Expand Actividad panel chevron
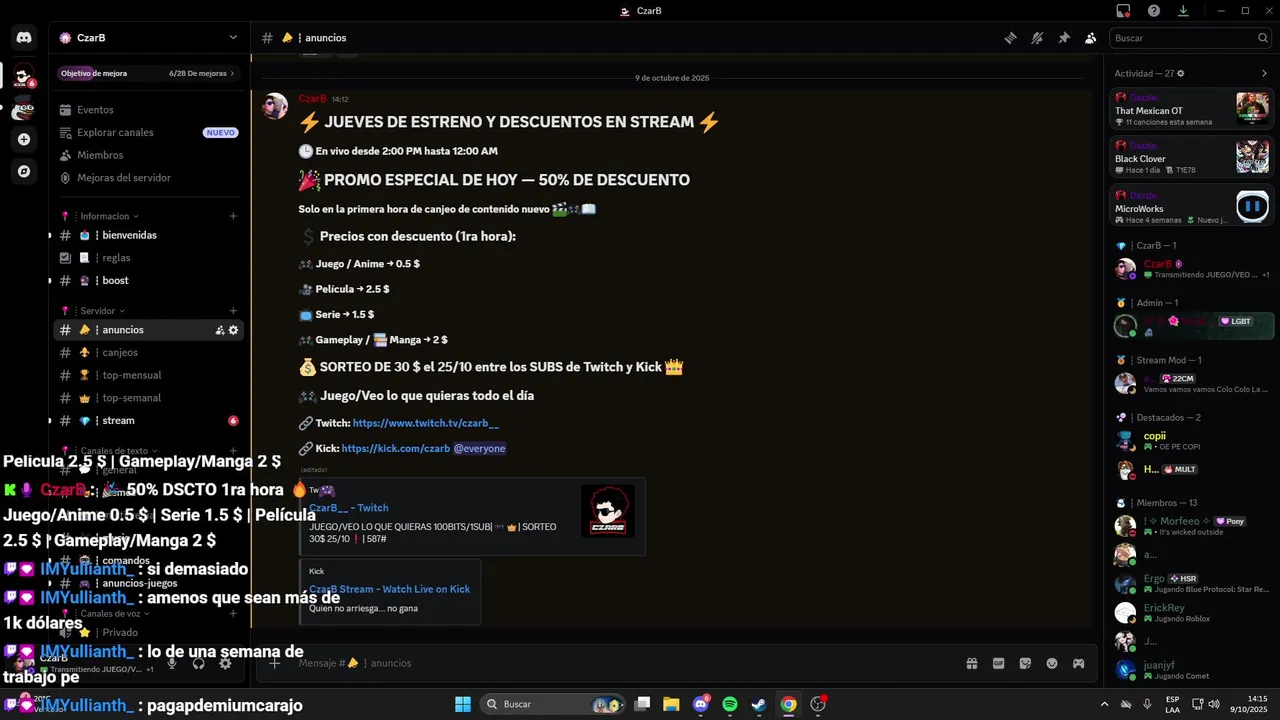The image size is (1280, 720). [1264, 73]
